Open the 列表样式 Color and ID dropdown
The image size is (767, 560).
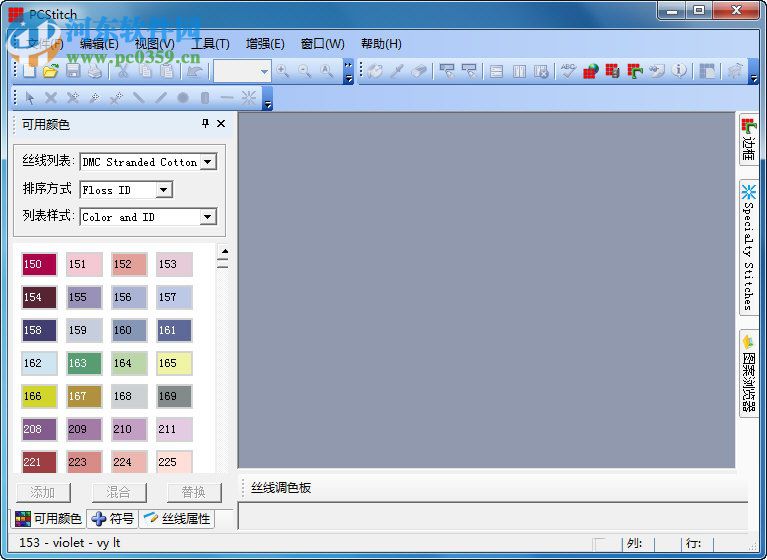point(208,217)
